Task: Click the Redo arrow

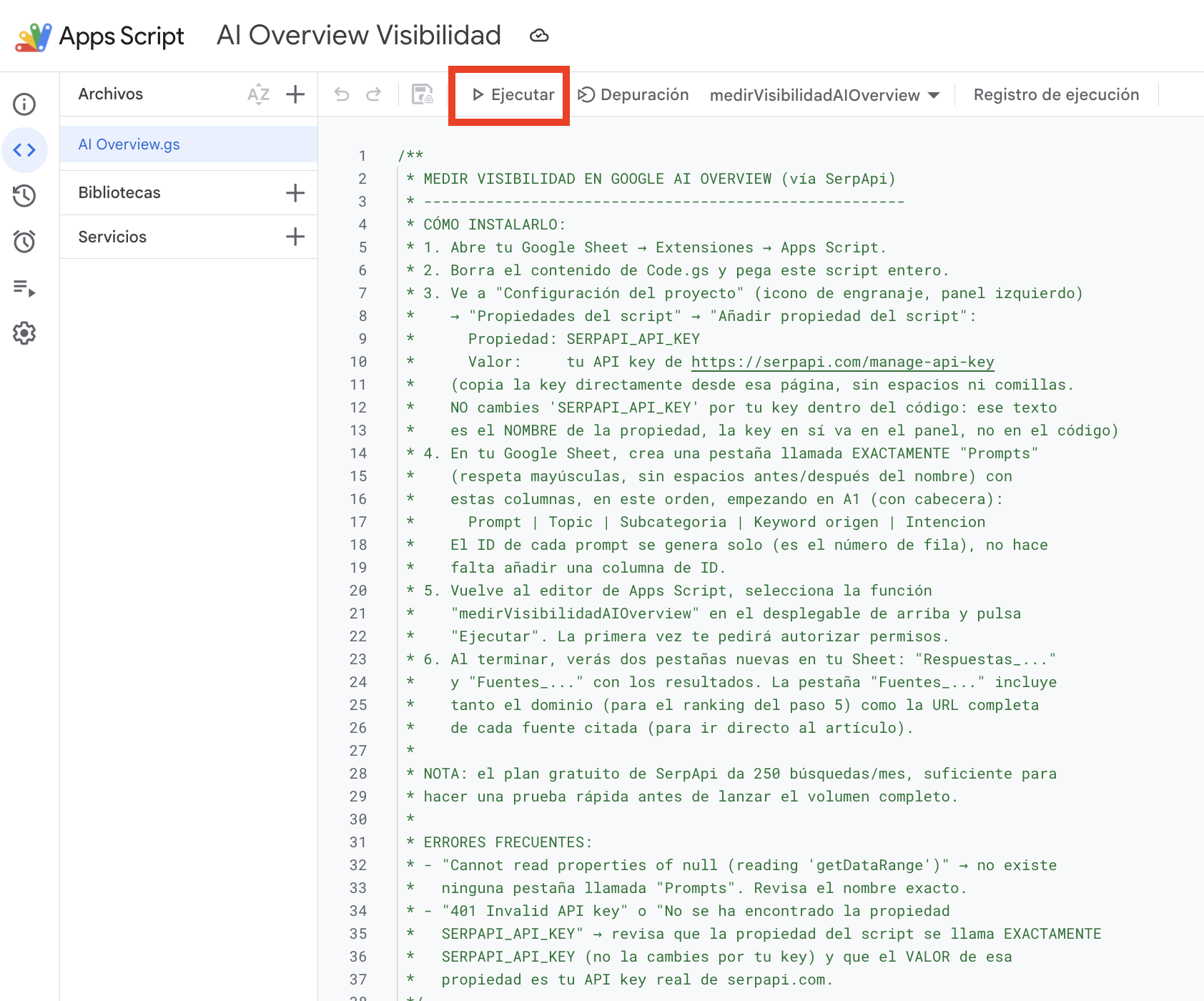Action: point(373,94)
